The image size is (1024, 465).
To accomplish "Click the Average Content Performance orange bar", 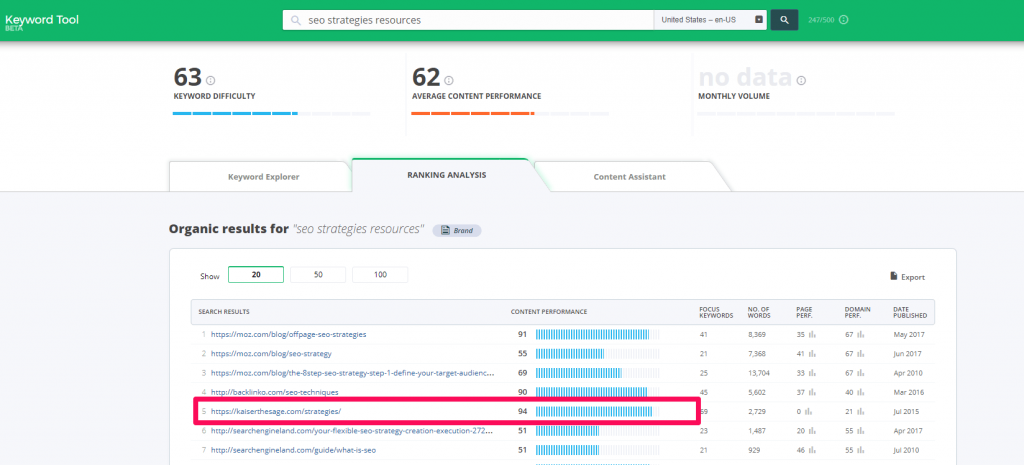I will [473, 114].
